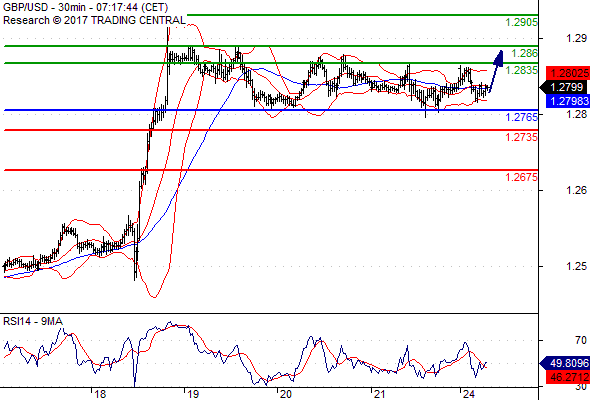Select the red 46.2712 RSI value tag
Screen dimensions: 590x400
[x=568, y=376]
